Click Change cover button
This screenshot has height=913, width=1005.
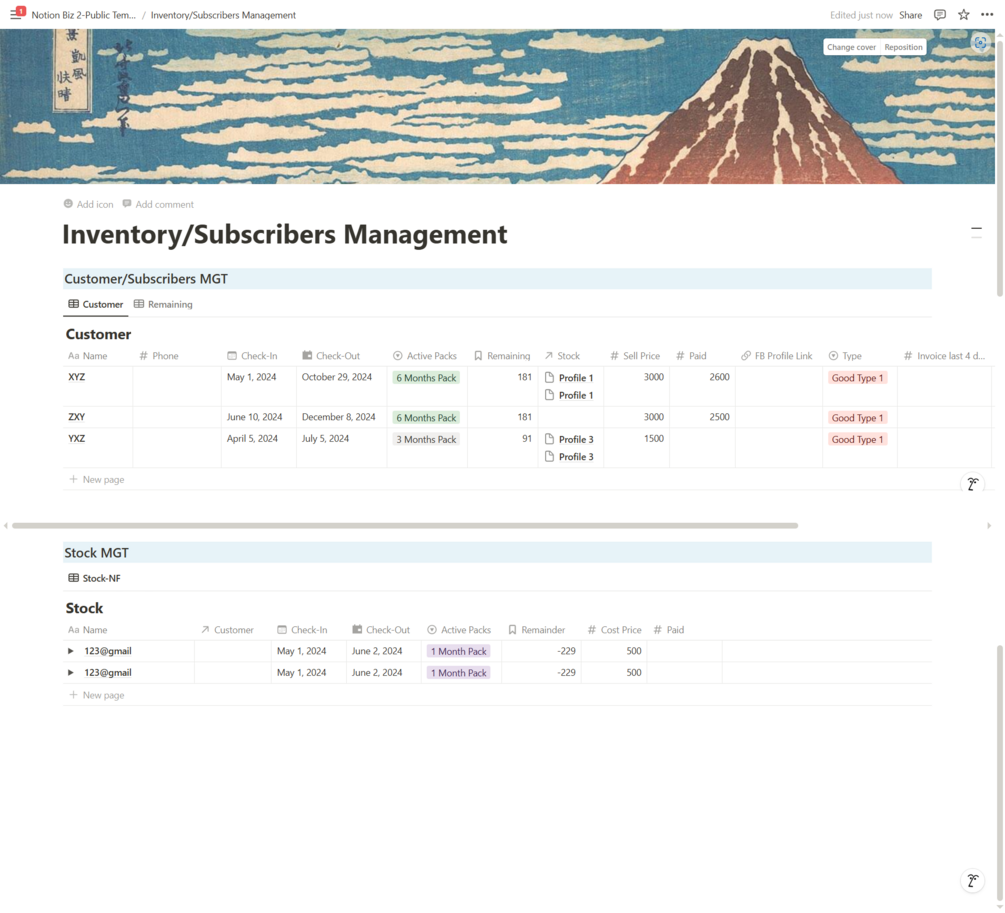pyautogui.click(x=851, y=47)
